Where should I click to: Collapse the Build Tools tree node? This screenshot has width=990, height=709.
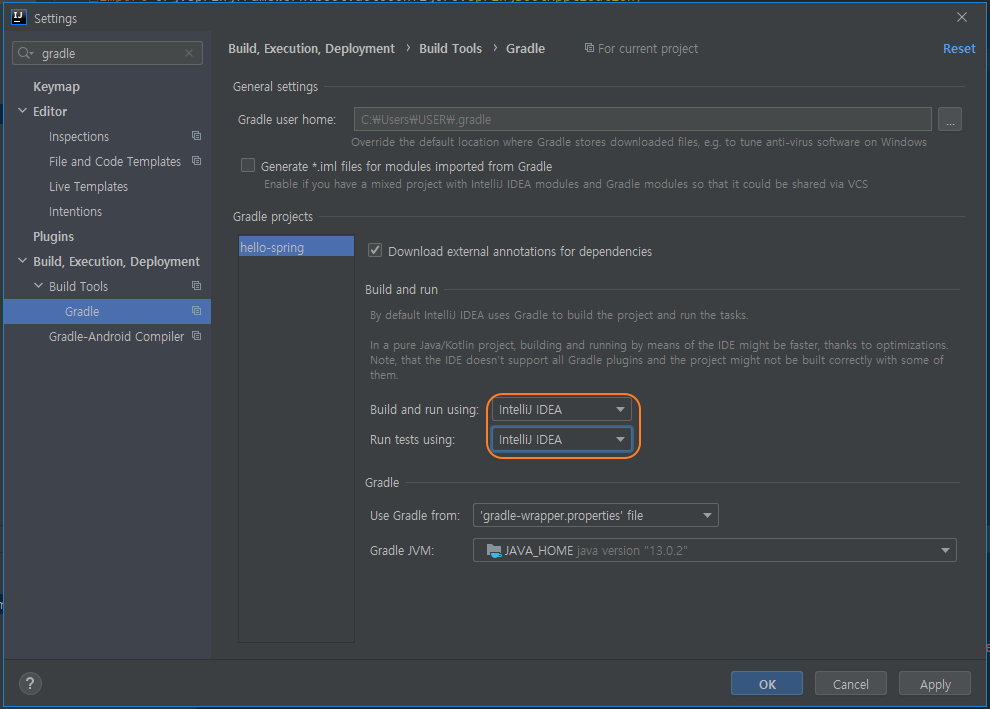click(39, 286)
